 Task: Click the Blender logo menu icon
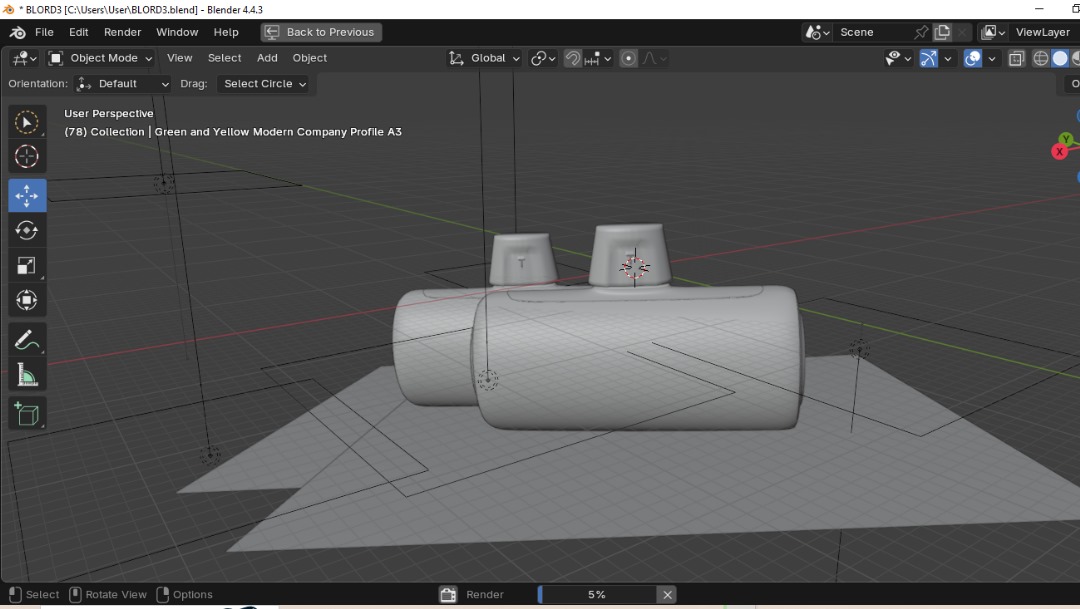pyautogui.click(x=17, y=32)
